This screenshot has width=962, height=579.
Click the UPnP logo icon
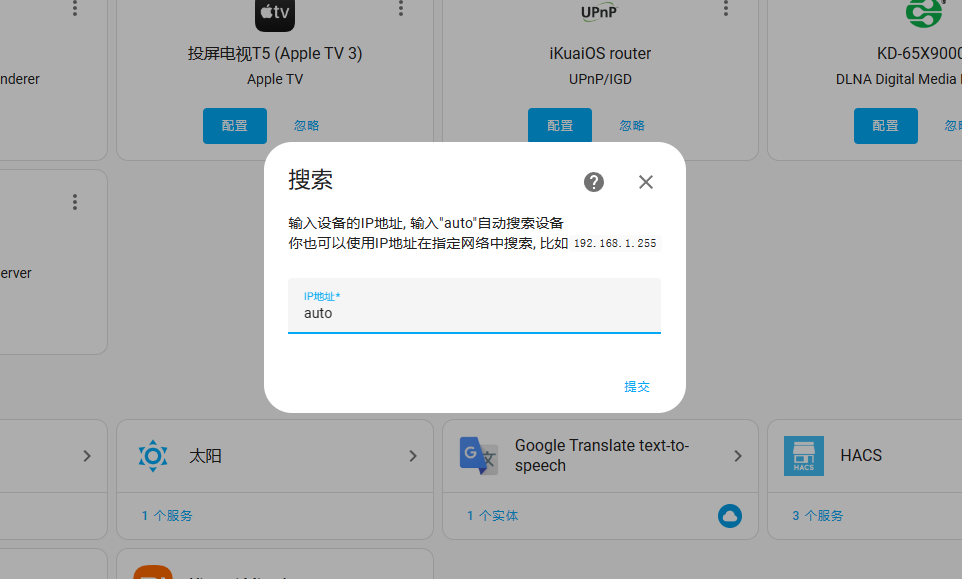pos(599,11)
